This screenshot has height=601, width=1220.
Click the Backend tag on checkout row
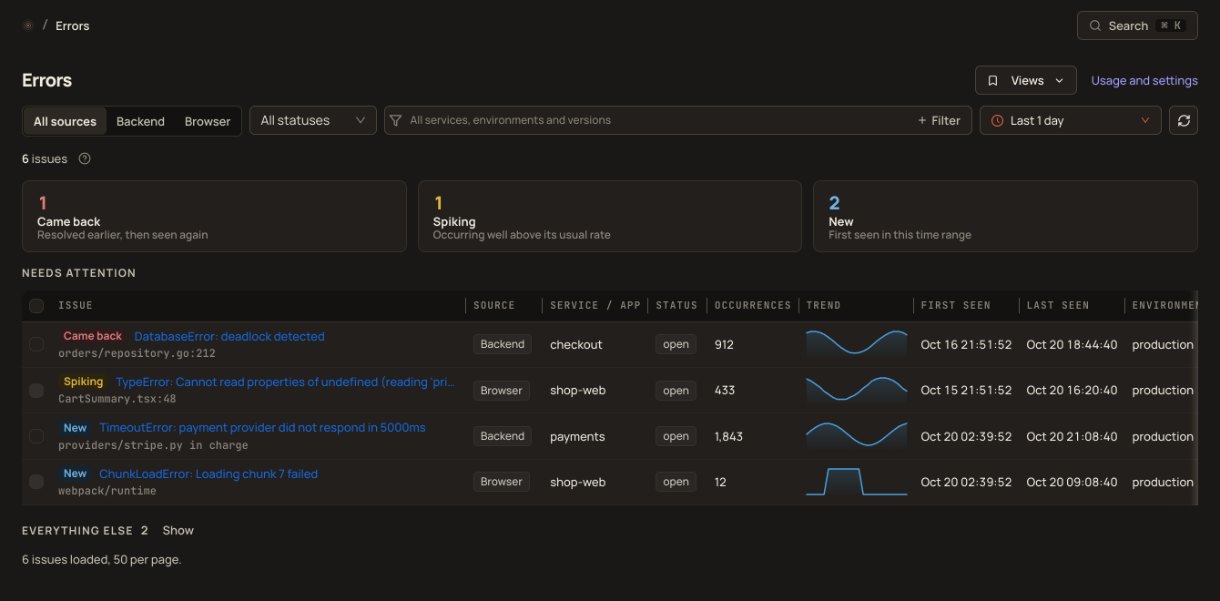coord(502,344)
